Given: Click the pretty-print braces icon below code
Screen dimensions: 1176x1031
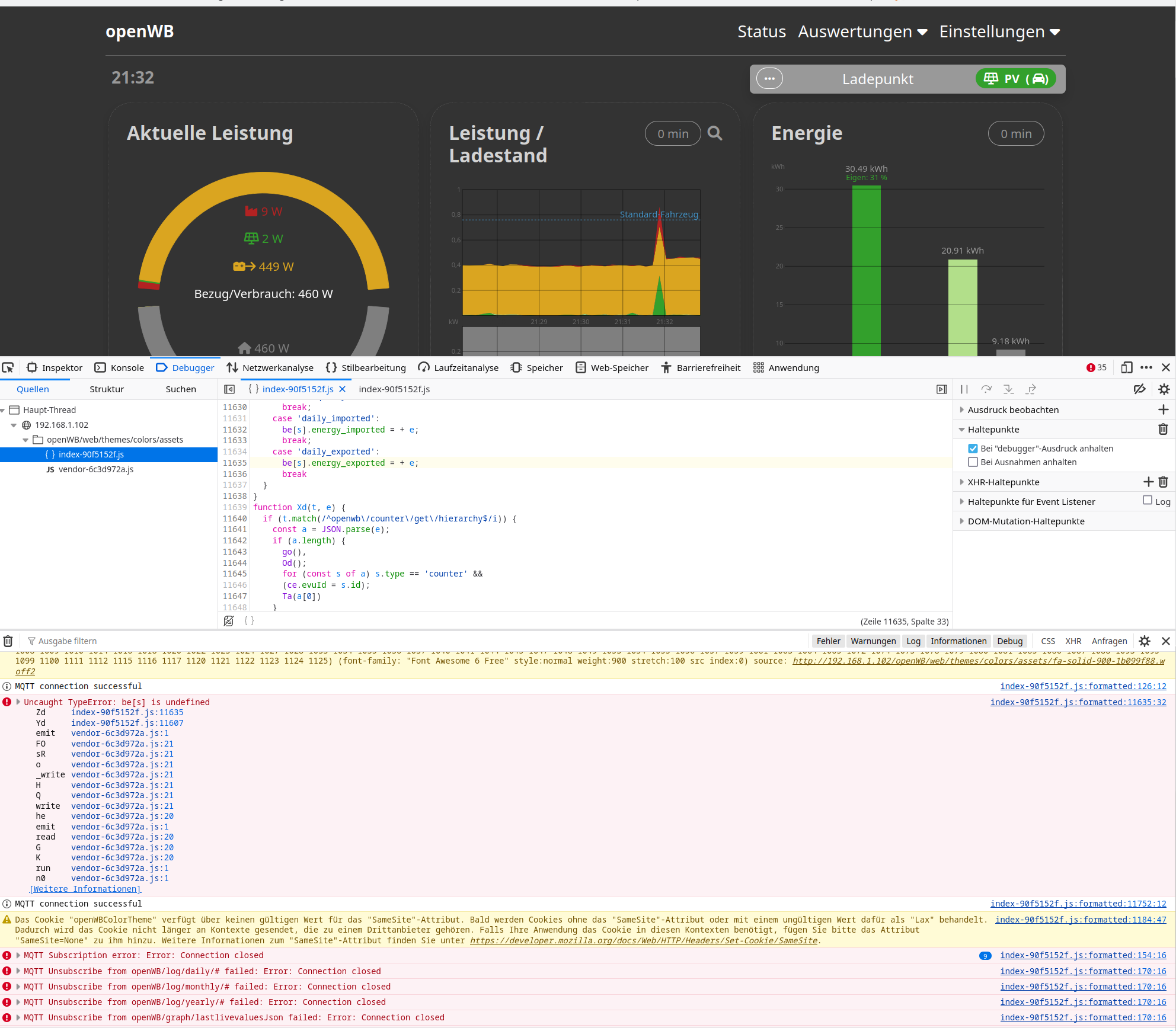Looking at the screenshot, I should point(249,620).
